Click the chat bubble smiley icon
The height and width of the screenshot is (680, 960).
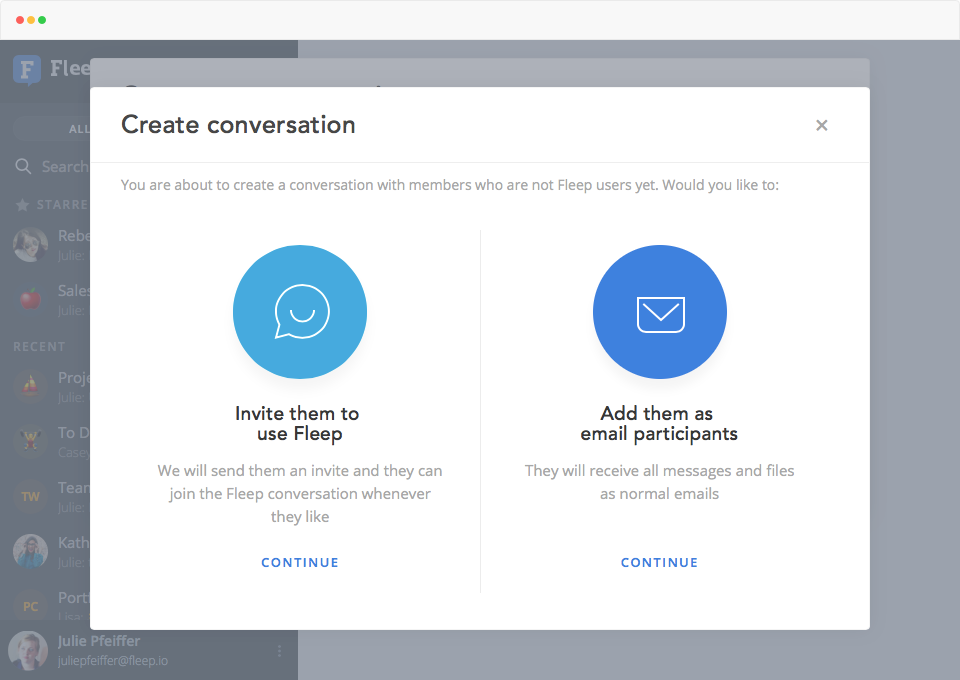[x=300, y=312]
